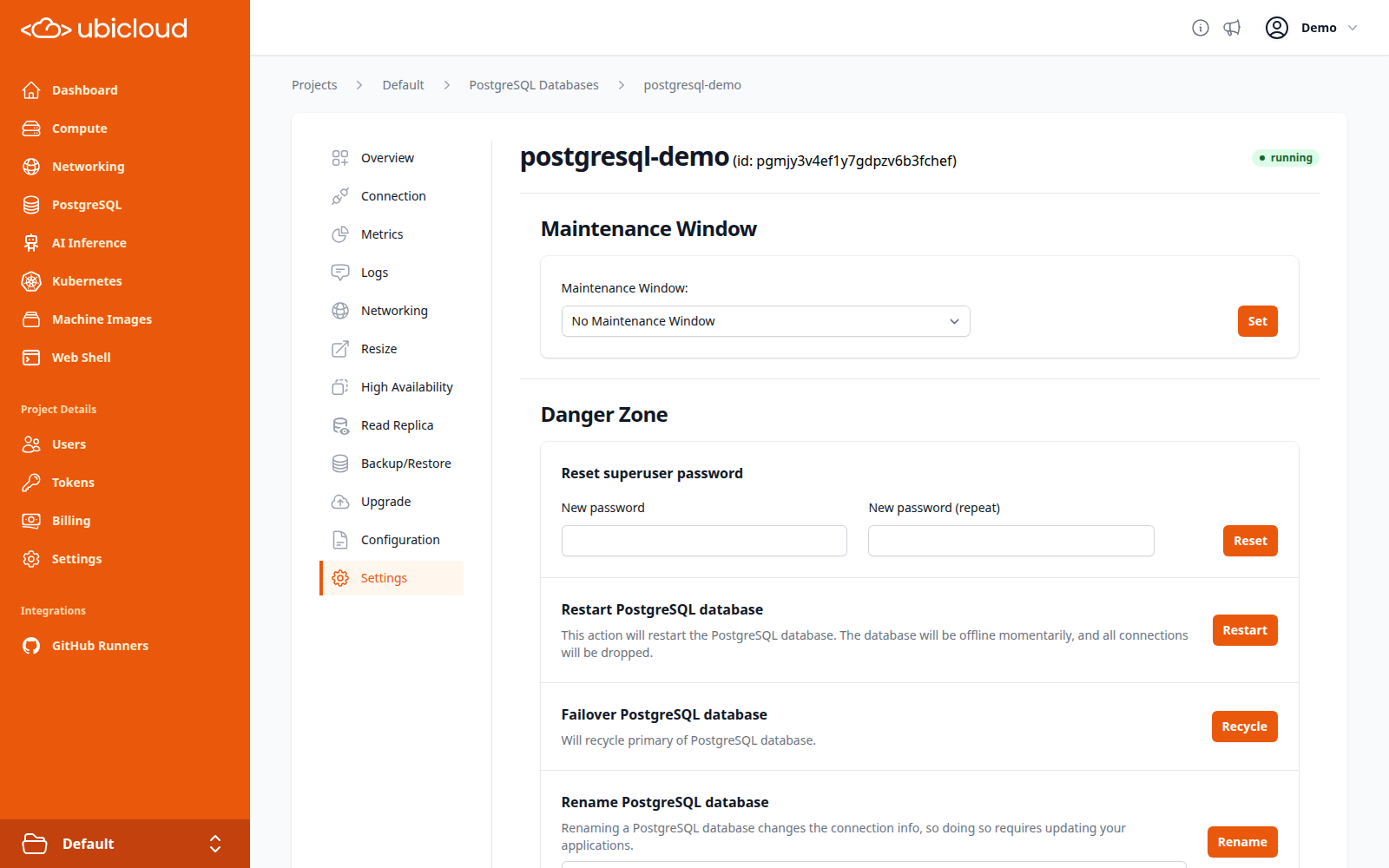Open the Dashboard home icon
Screen dimensions: 1389x868
(31, 90)
